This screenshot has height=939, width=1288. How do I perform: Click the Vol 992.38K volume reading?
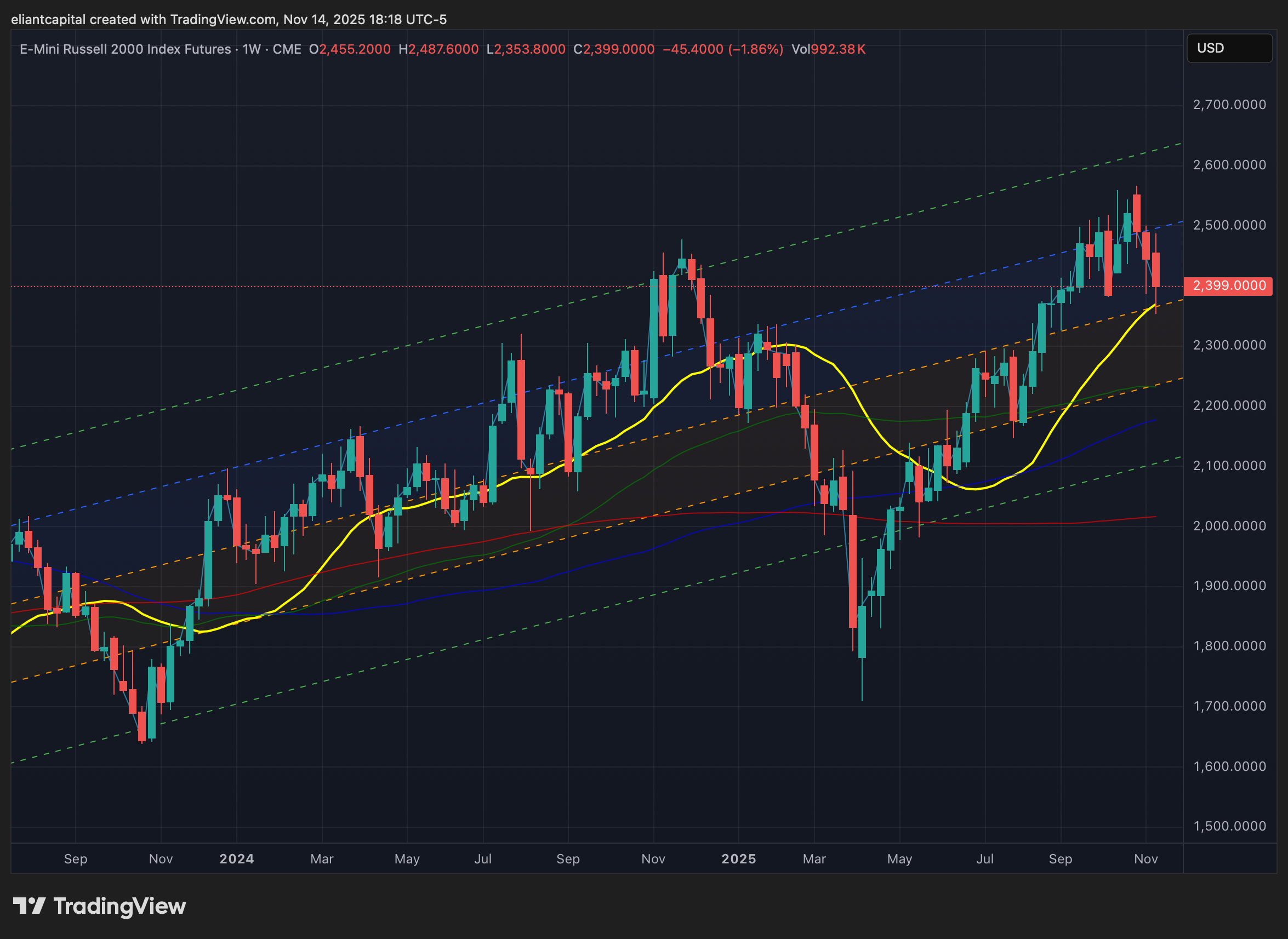click(828, 49)
